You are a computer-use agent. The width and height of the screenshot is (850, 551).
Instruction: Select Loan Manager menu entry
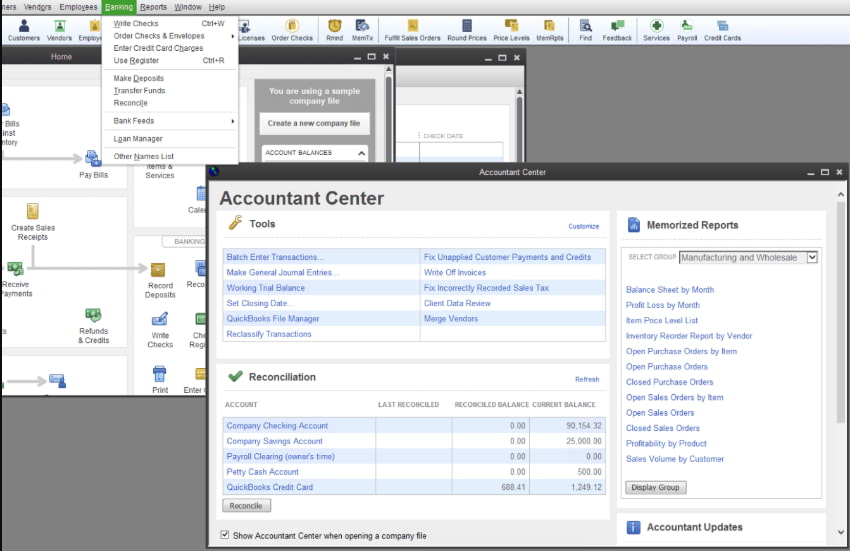170,139
